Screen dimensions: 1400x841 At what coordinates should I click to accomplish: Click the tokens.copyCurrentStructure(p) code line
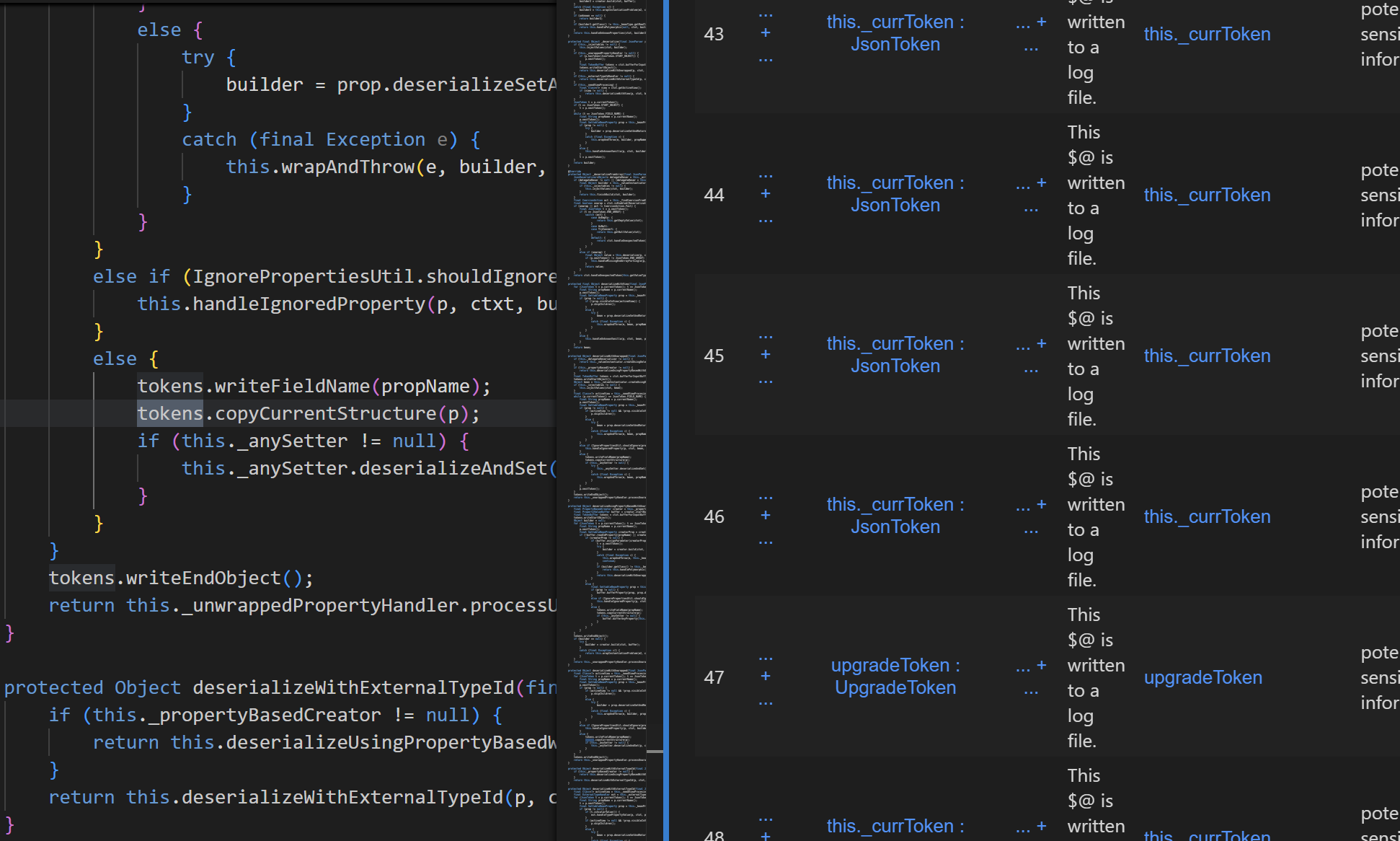308,414
